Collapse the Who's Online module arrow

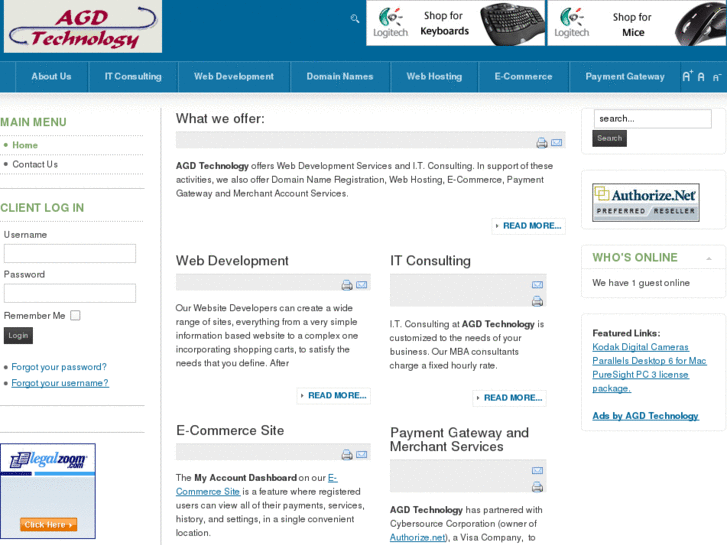pyautogui.click(x=709, y=259)
